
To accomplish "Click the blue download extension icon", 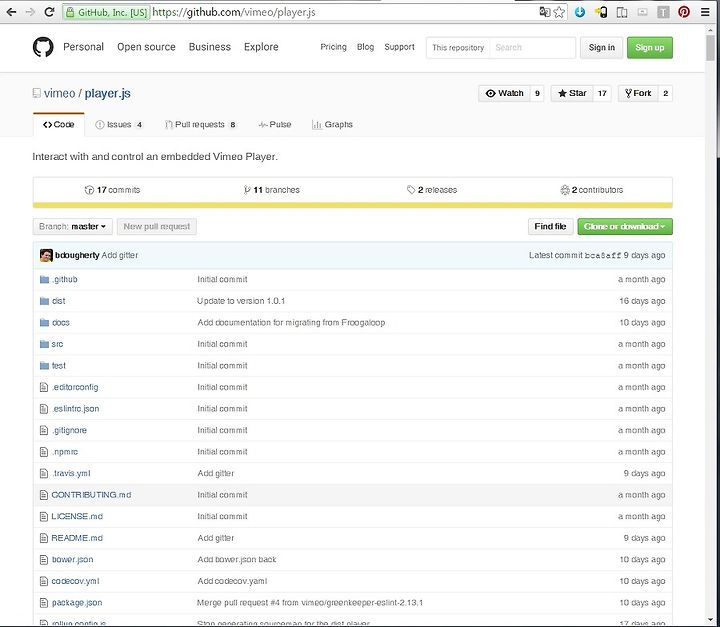I will point(580,12).
